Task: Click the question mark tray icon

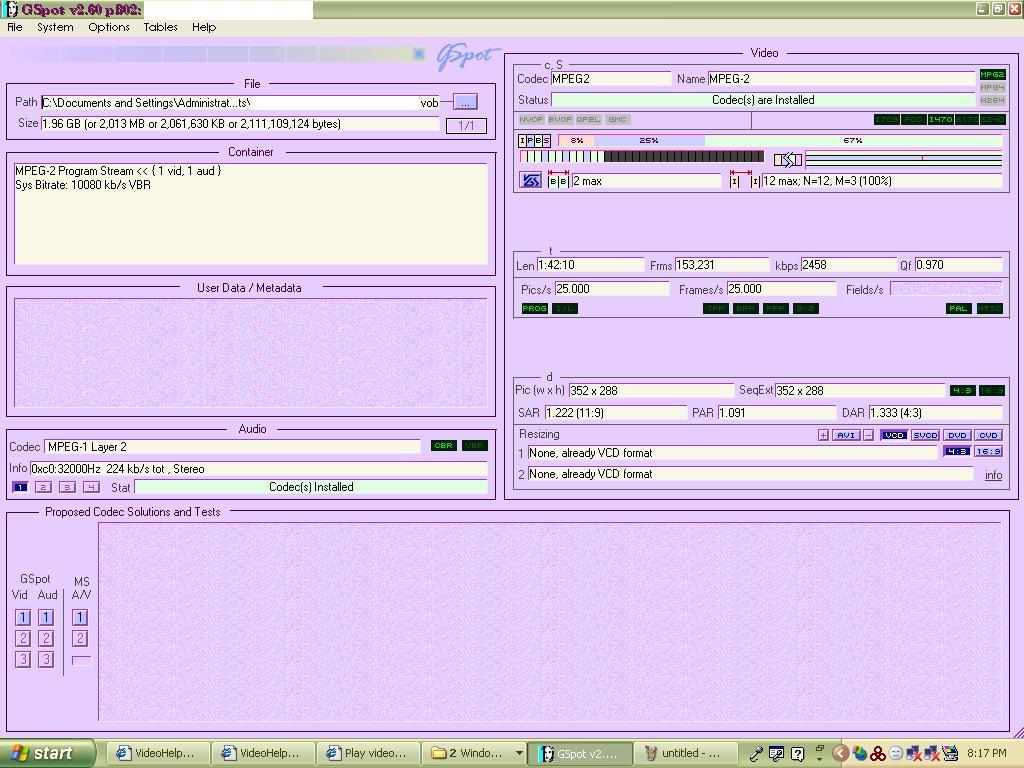Action: [x=797, y=754]
